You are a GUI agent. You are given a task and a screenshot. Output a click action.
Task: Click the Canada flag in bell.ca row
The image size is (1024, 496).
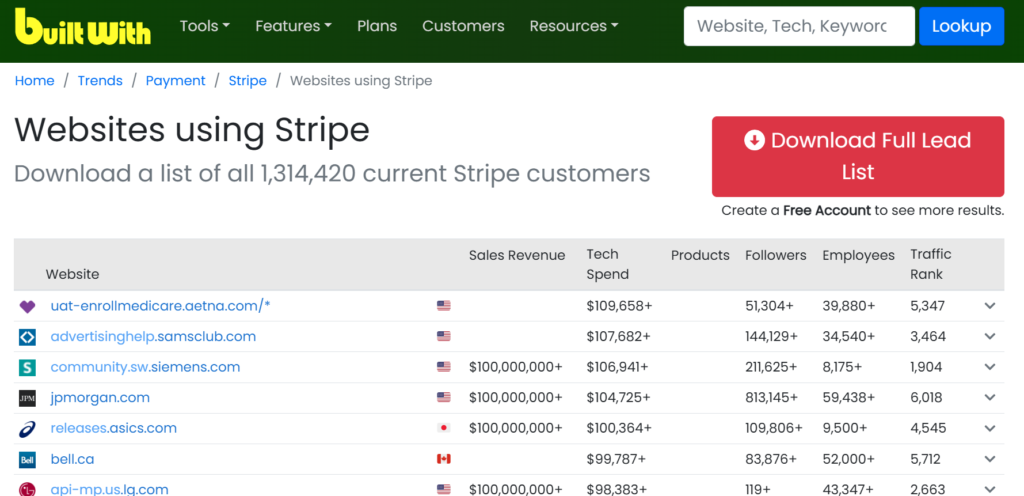tap(444, 459)
